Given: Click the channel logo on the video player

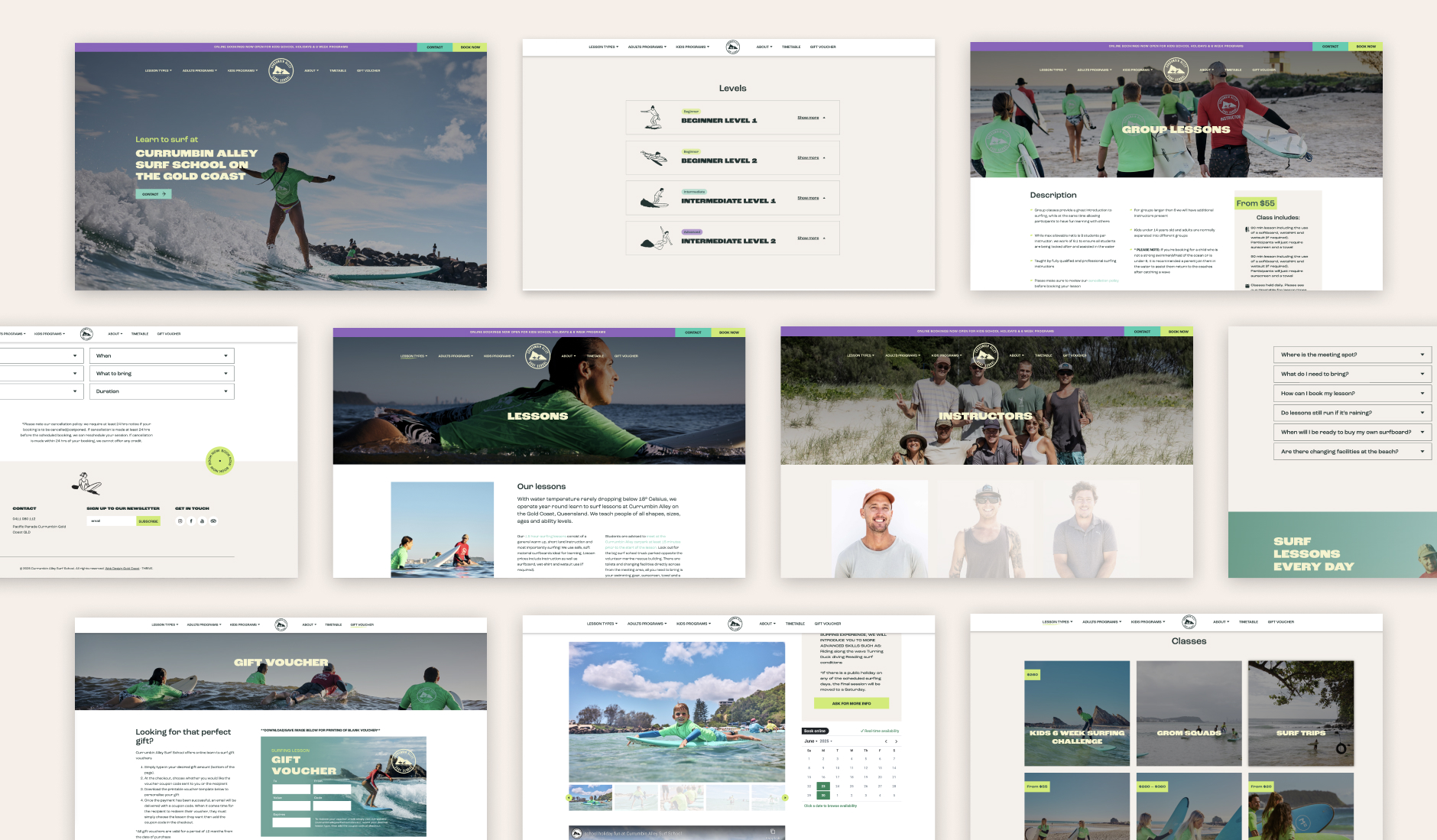Looking at the screenshot, I should pyautogui.click(x=576, y=833).
